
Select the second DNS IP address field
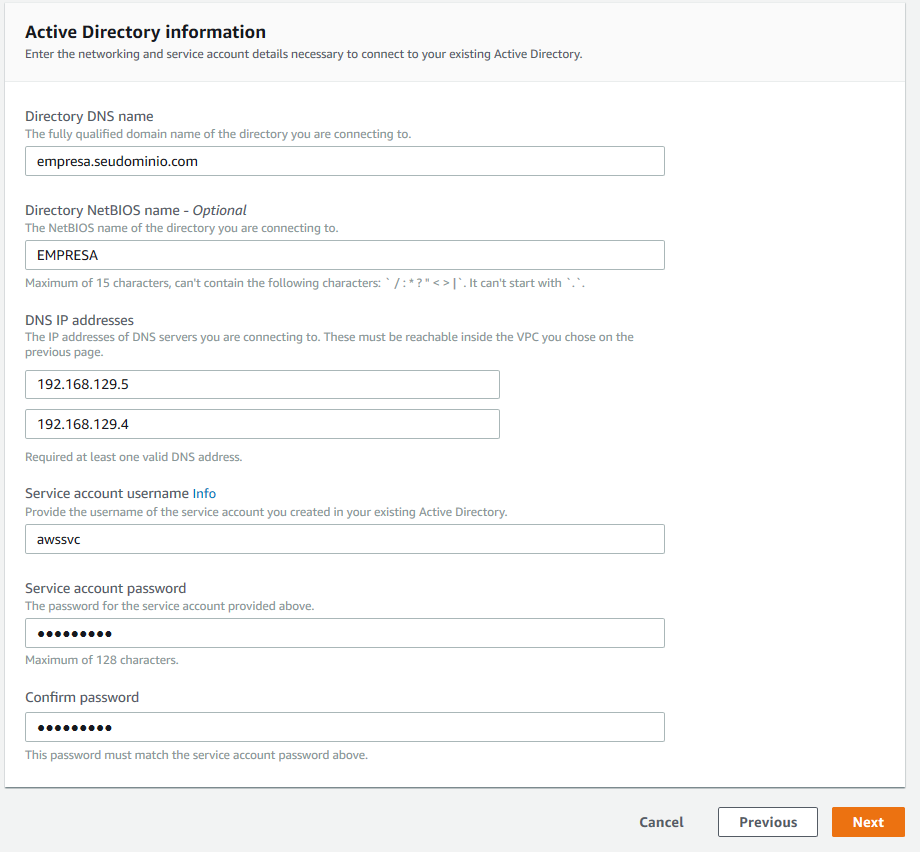tap(262, 425)
